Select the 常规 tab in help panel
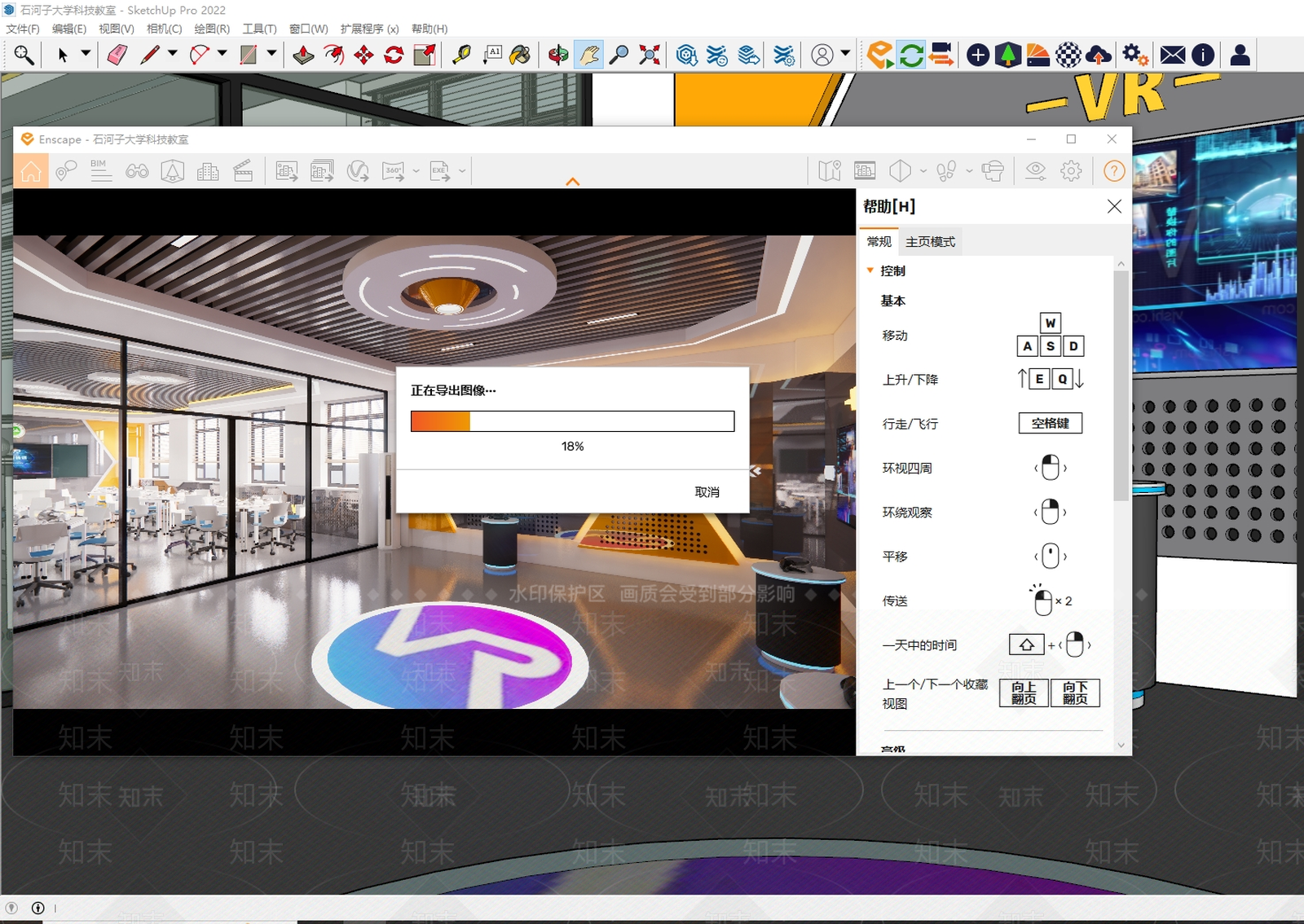This screenshot has height=924, width=1304. pos(879,242)
